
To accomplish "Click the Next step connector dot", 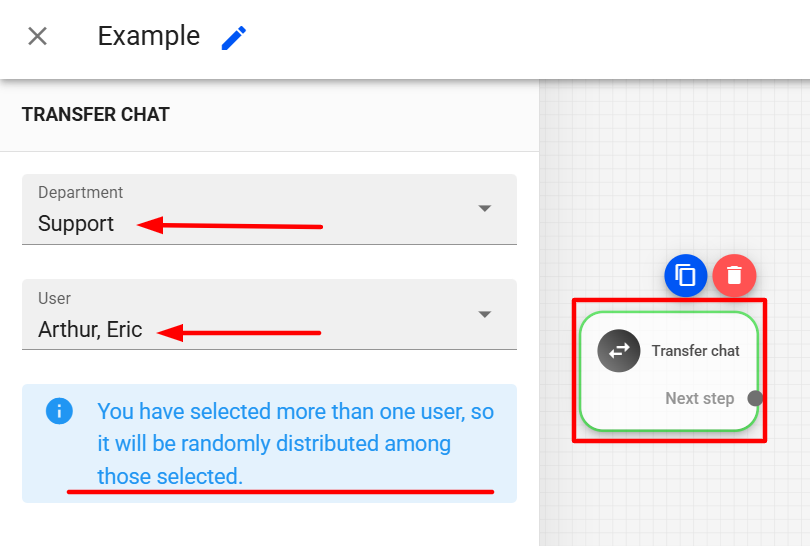I will [x=755, y=398].
